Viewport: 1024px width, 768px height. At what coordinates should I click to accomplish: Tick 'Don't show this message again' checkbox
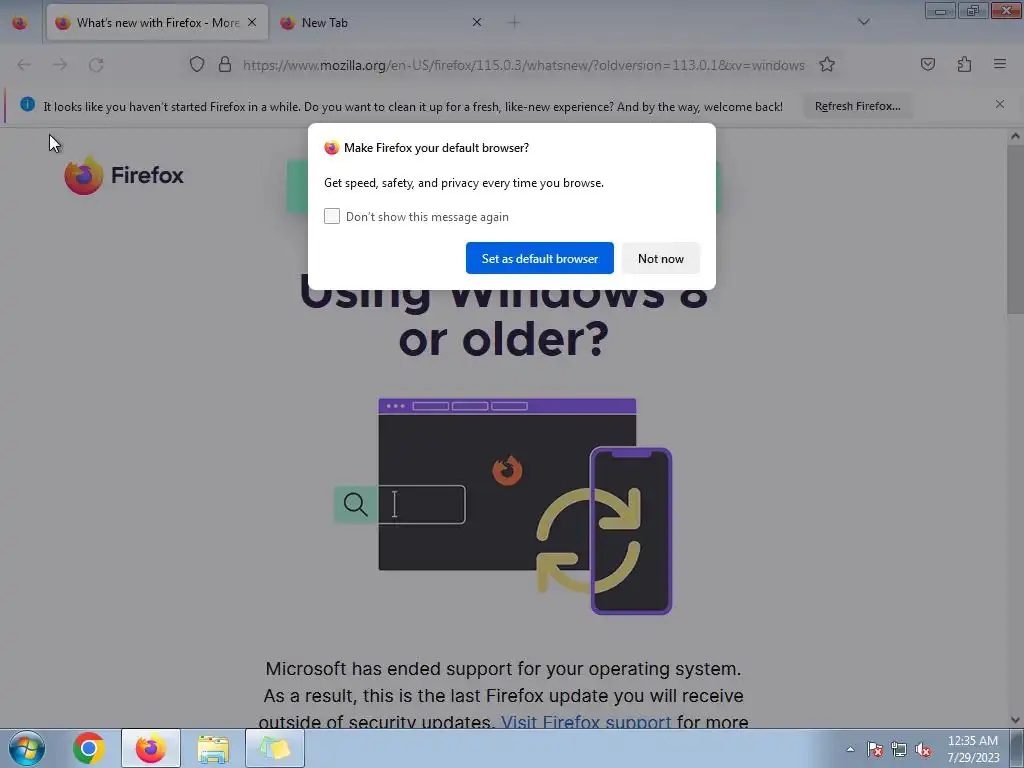pos(332,216)
